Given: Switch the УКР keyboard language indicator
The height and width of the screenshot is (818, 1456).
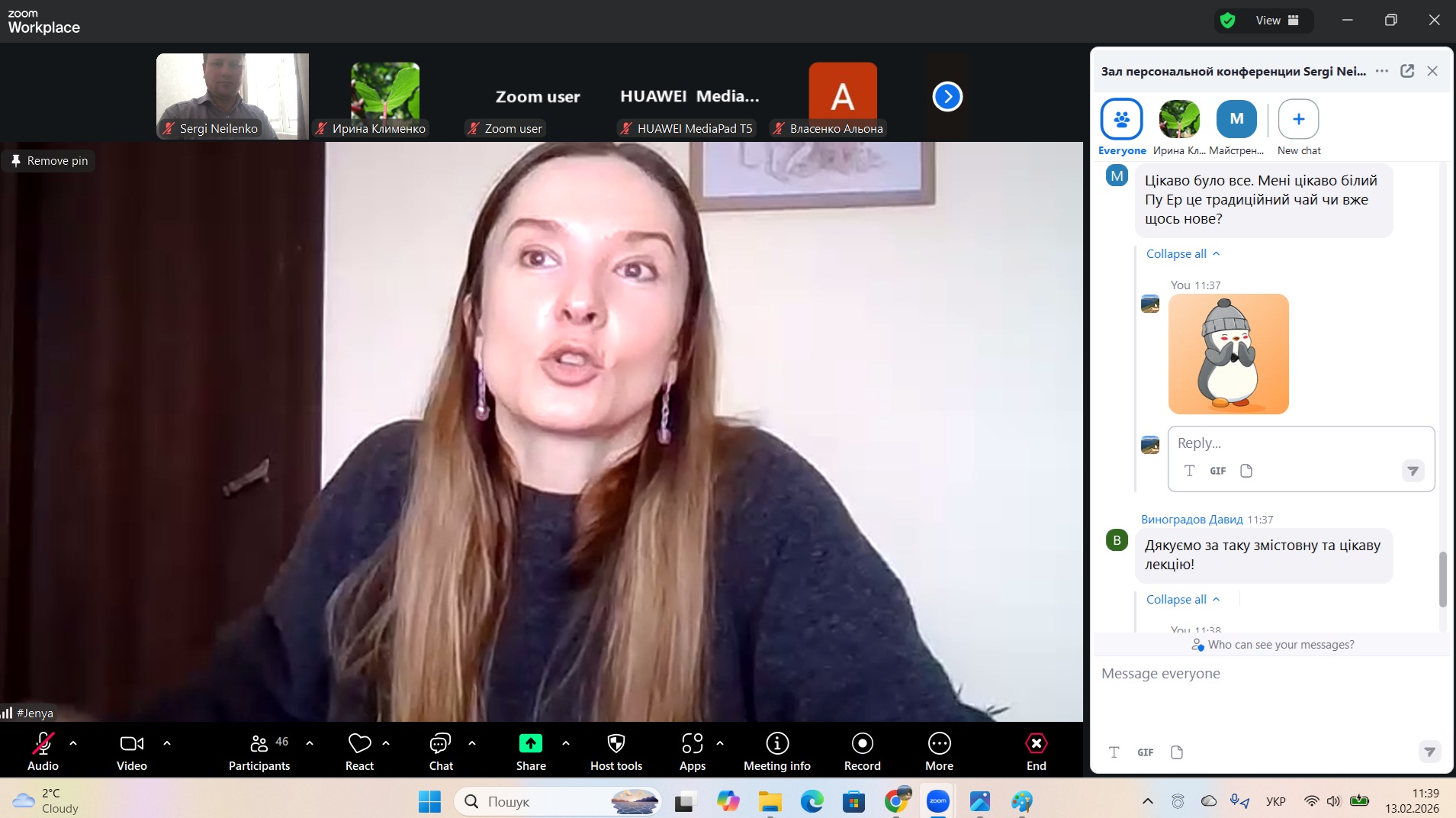Looking at the screenshot, I should (1276, 801).
